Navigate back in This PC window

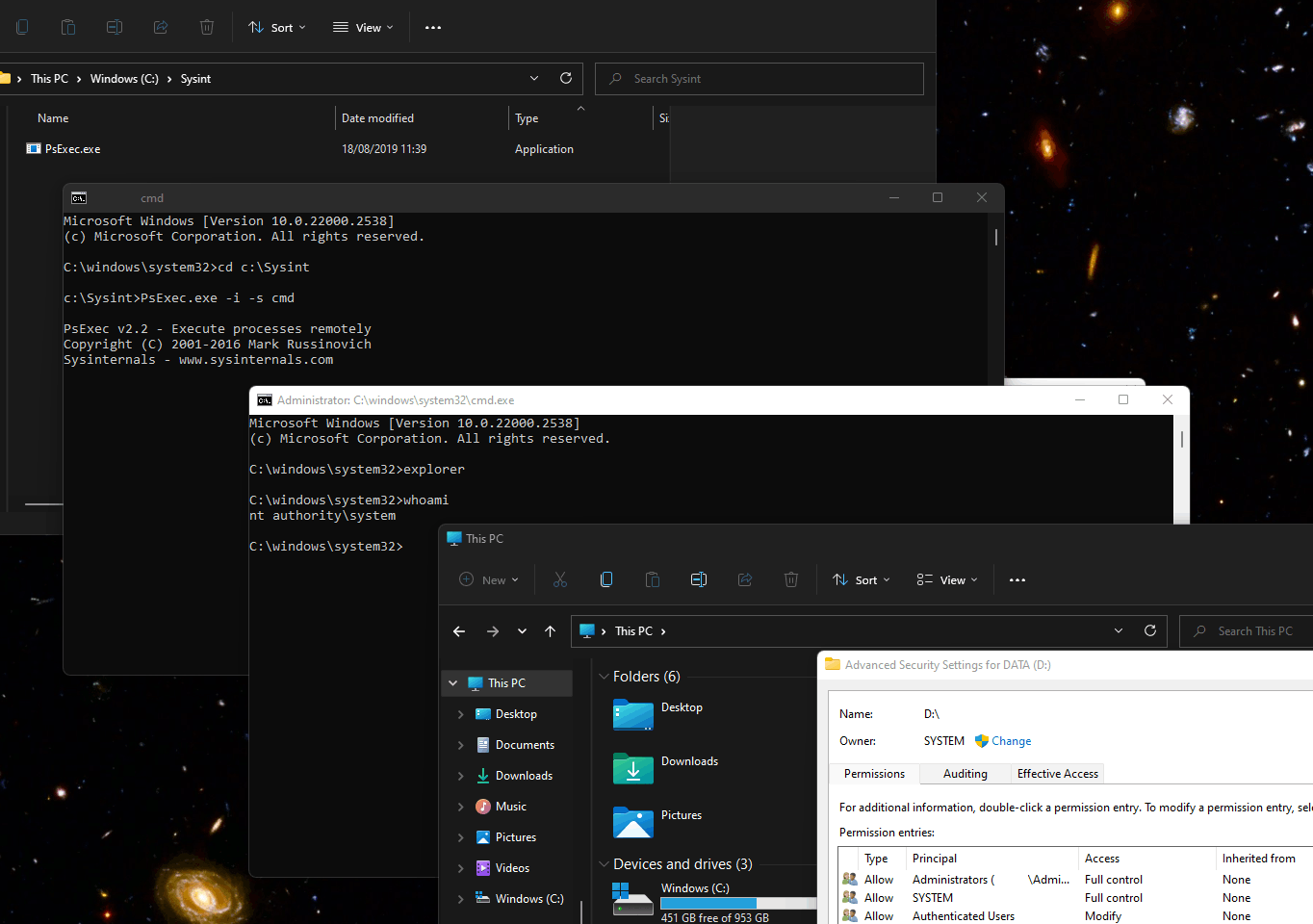(x=459, y=631)
